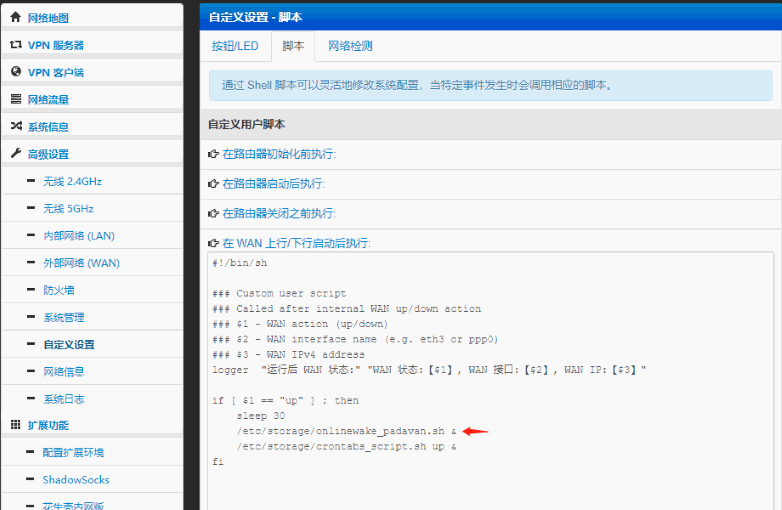Screen dimensions: 782x510
Task: Click dash icon next to 防火墙
Action: point(31,289)
